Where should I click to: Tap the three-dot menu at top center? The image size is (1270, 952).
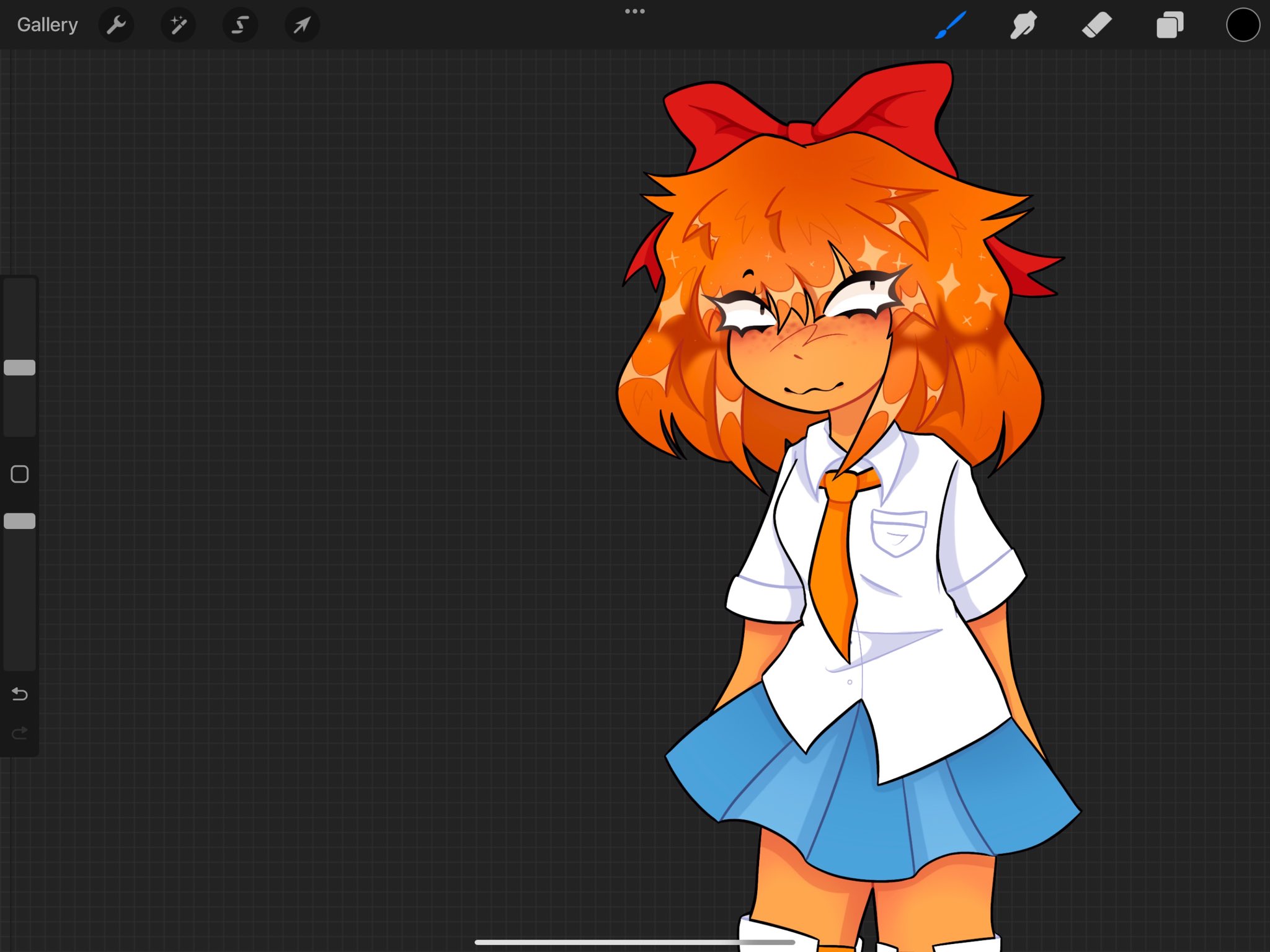click(x=634, y=11)
